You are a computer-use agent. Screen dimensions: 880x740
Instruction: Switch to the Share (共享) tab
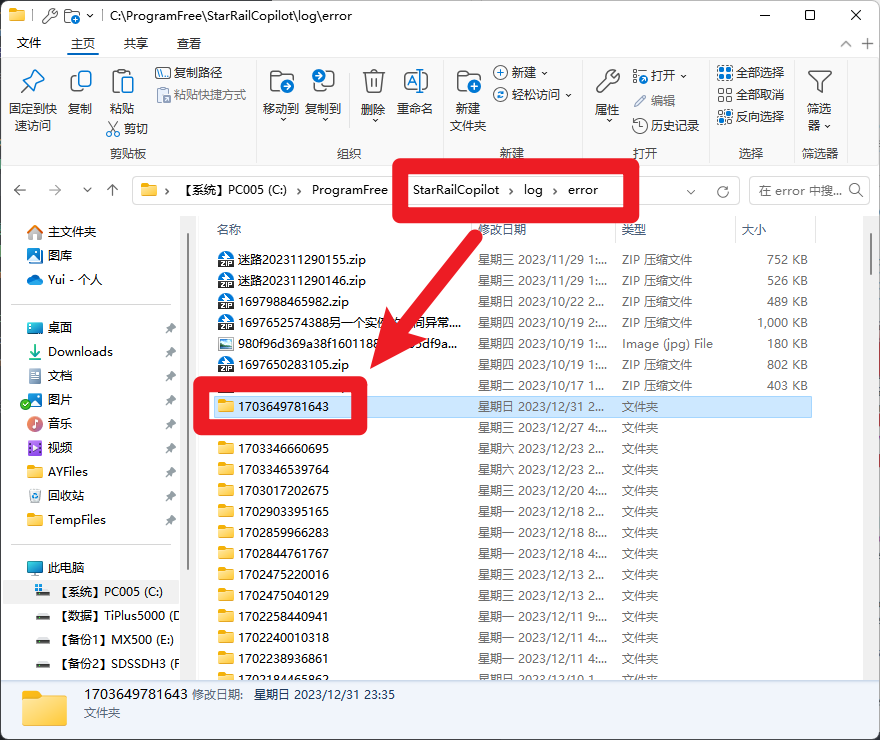click(136, 44)
